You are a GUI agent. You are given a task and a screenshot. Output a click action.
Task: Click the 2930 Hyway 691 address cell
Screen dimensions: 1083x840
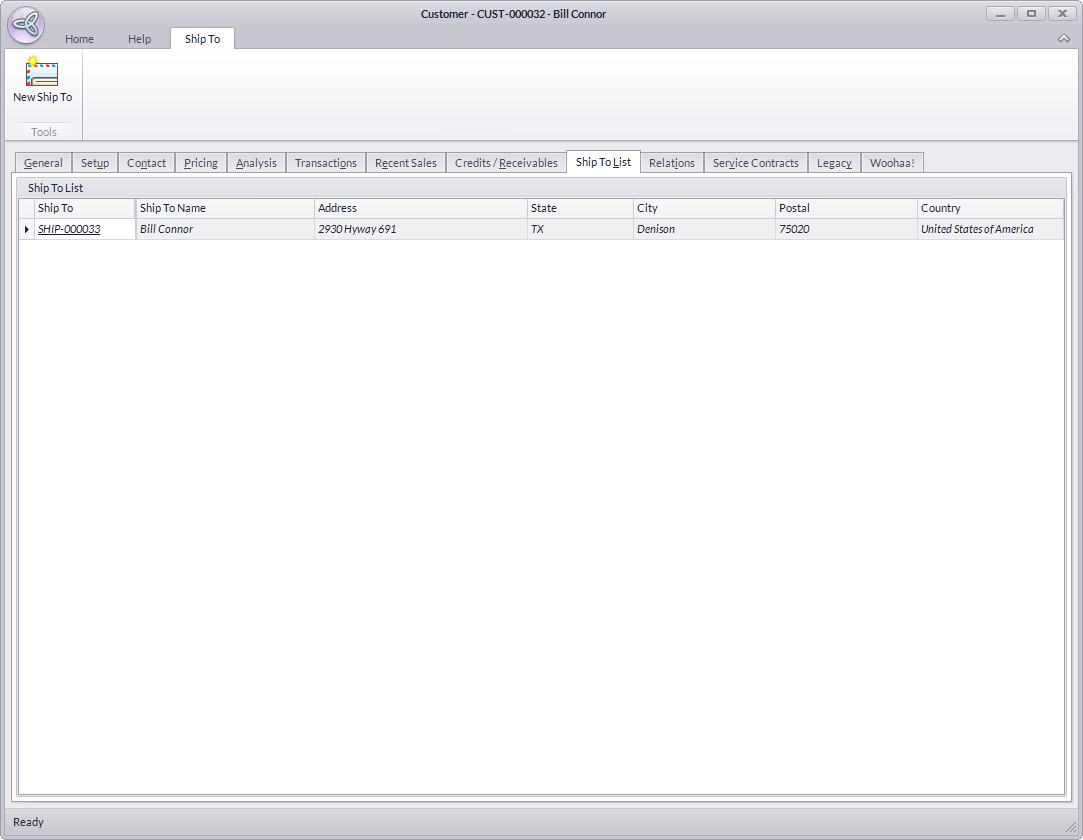click(421, 229)
